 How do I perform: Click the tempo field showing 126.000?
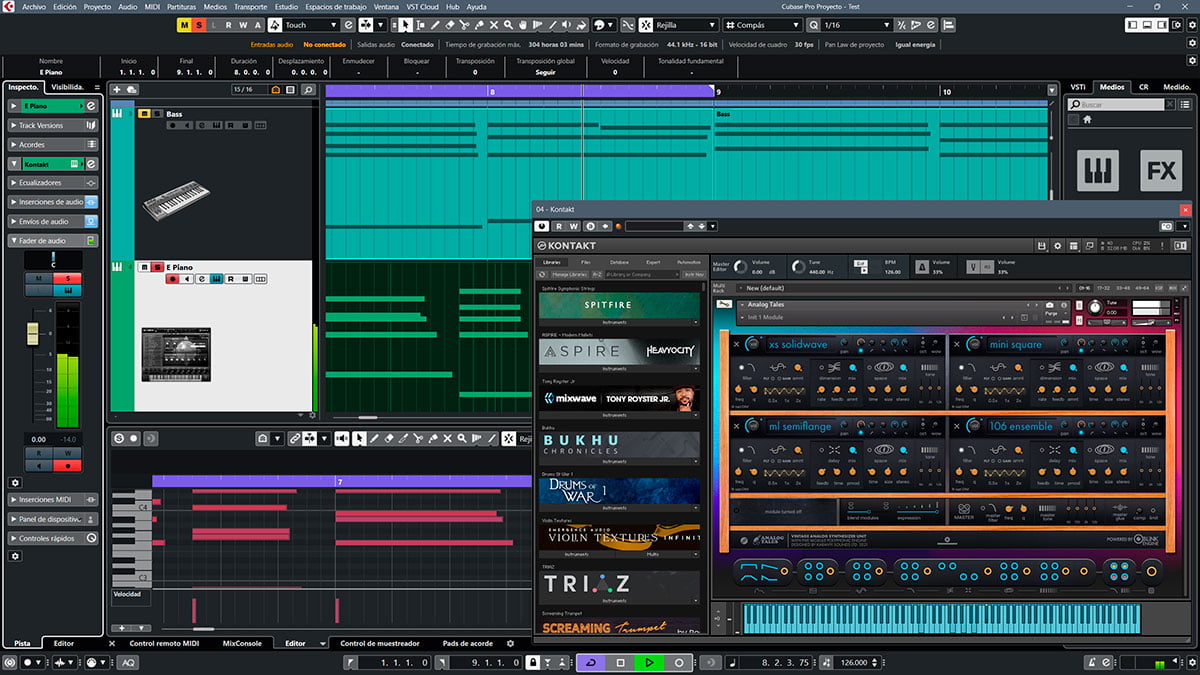(854, 662)
